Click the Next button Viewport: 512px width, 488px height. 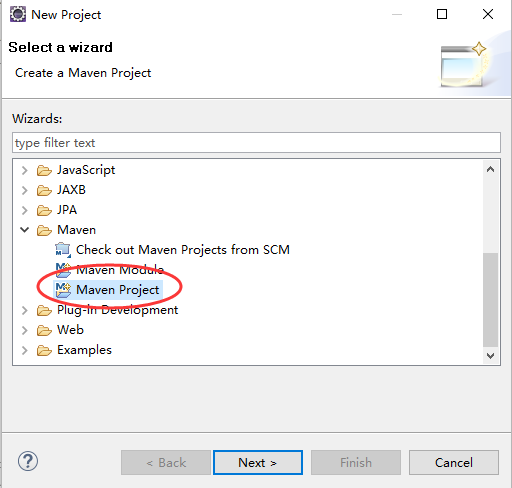(x=258, y=463)
